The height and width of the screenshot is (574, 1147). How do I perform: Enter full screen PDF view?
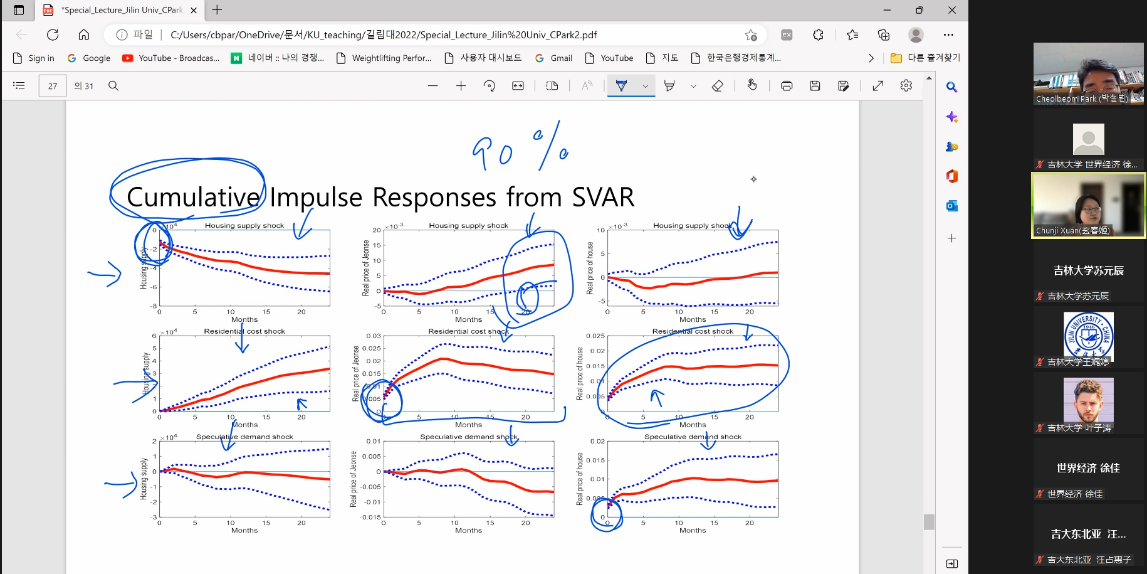tap(878, 86)
